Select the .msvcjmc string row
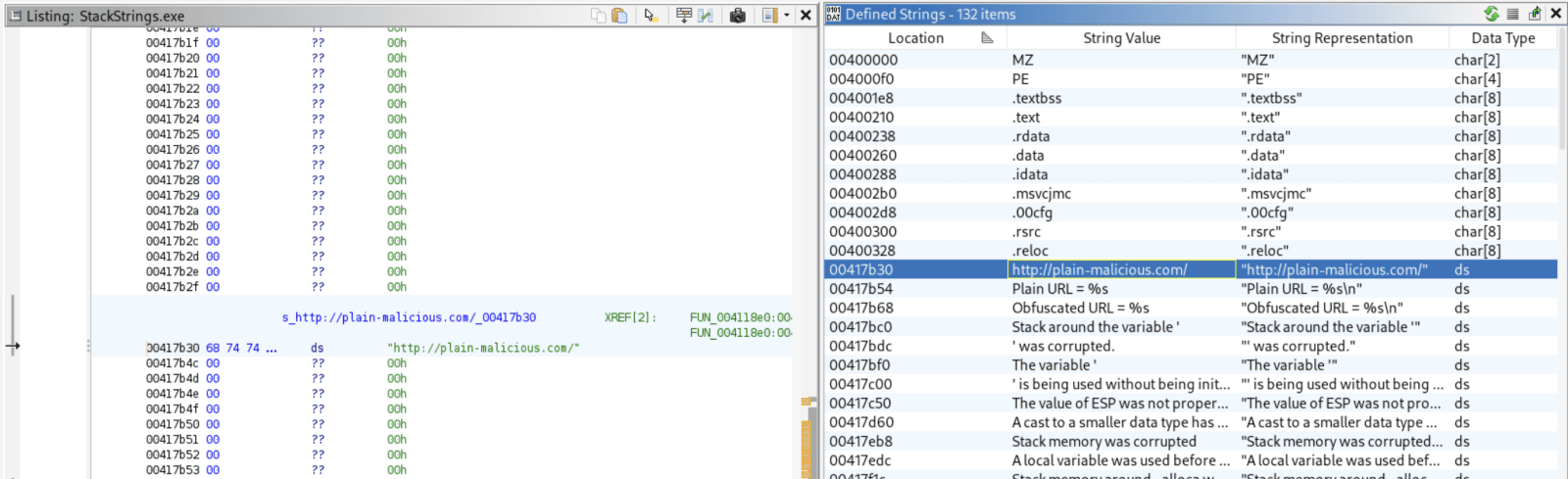 point(1192,194)
